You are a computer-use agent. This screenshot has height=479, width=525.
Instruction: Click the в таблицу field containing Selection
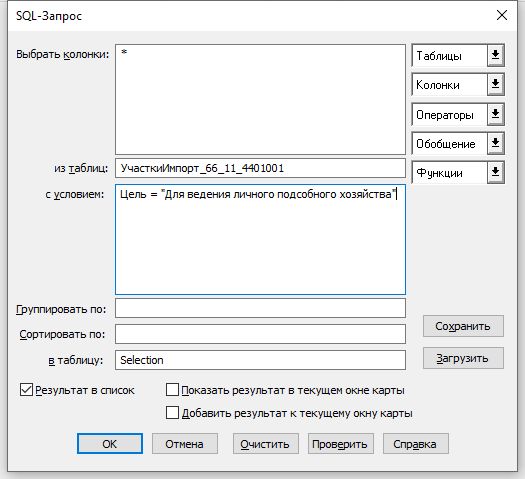click(x=260, y=360)
